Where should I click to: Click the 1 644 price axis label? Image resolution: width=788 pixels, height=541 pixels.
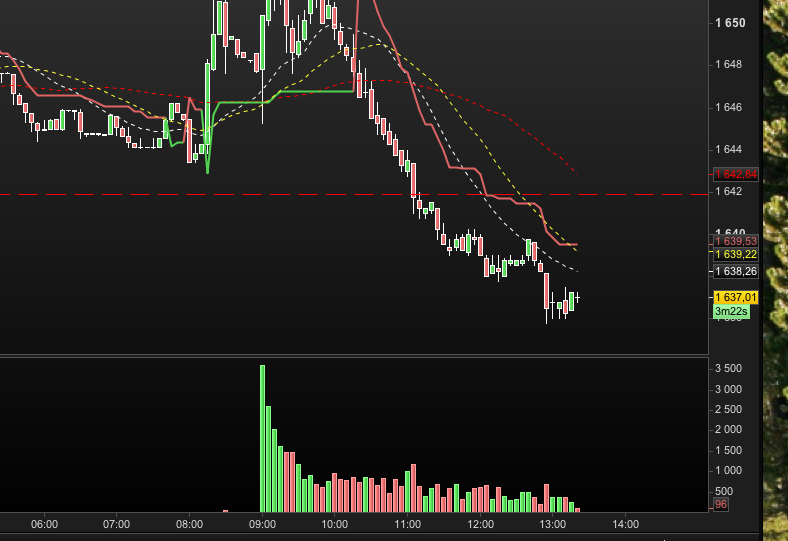coord(728,149)
